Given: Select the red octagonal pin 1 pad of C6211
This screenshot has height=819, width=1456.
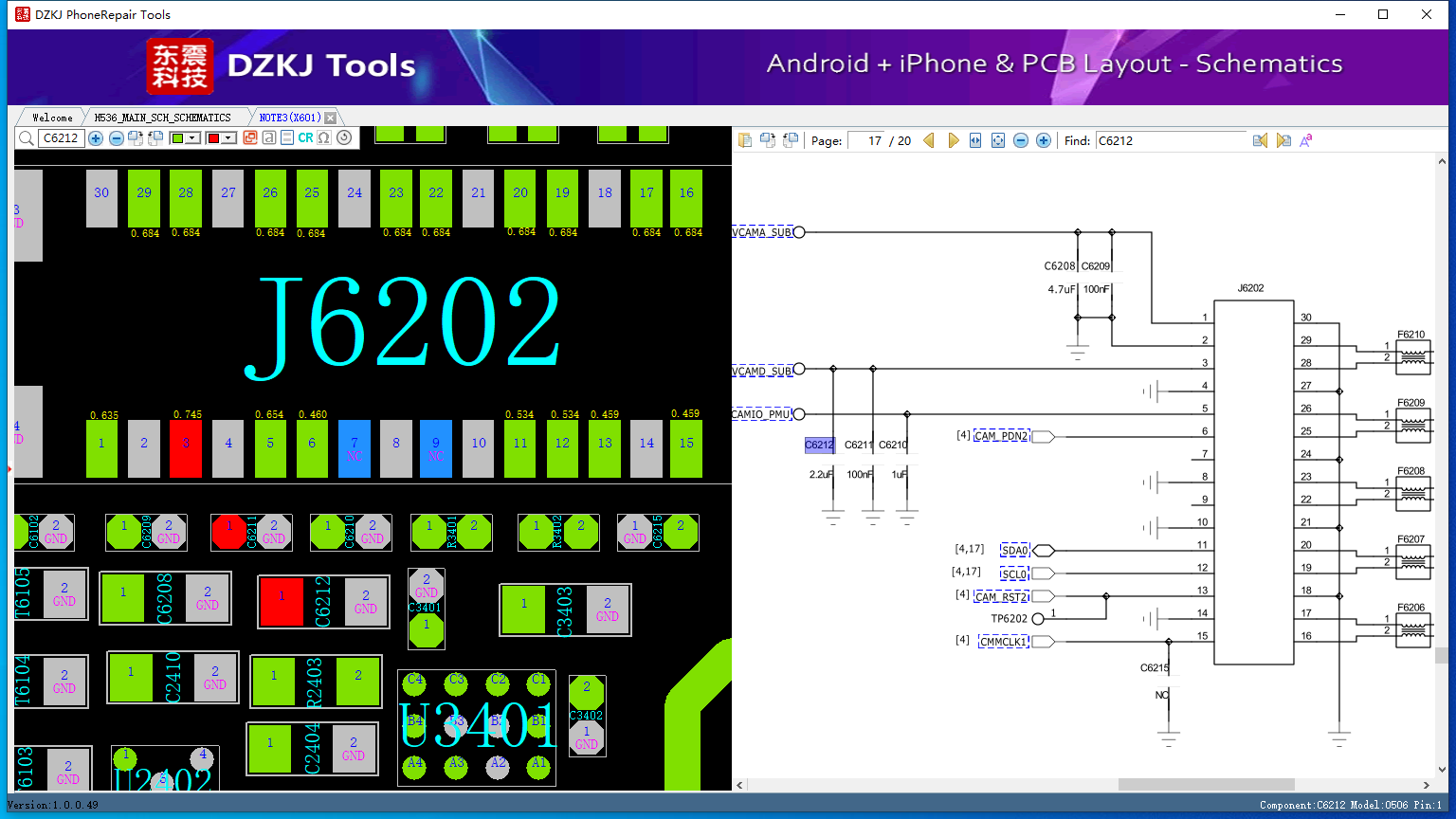Looking at the screenshot, I should pyautogui.click(x=228, y=532).
